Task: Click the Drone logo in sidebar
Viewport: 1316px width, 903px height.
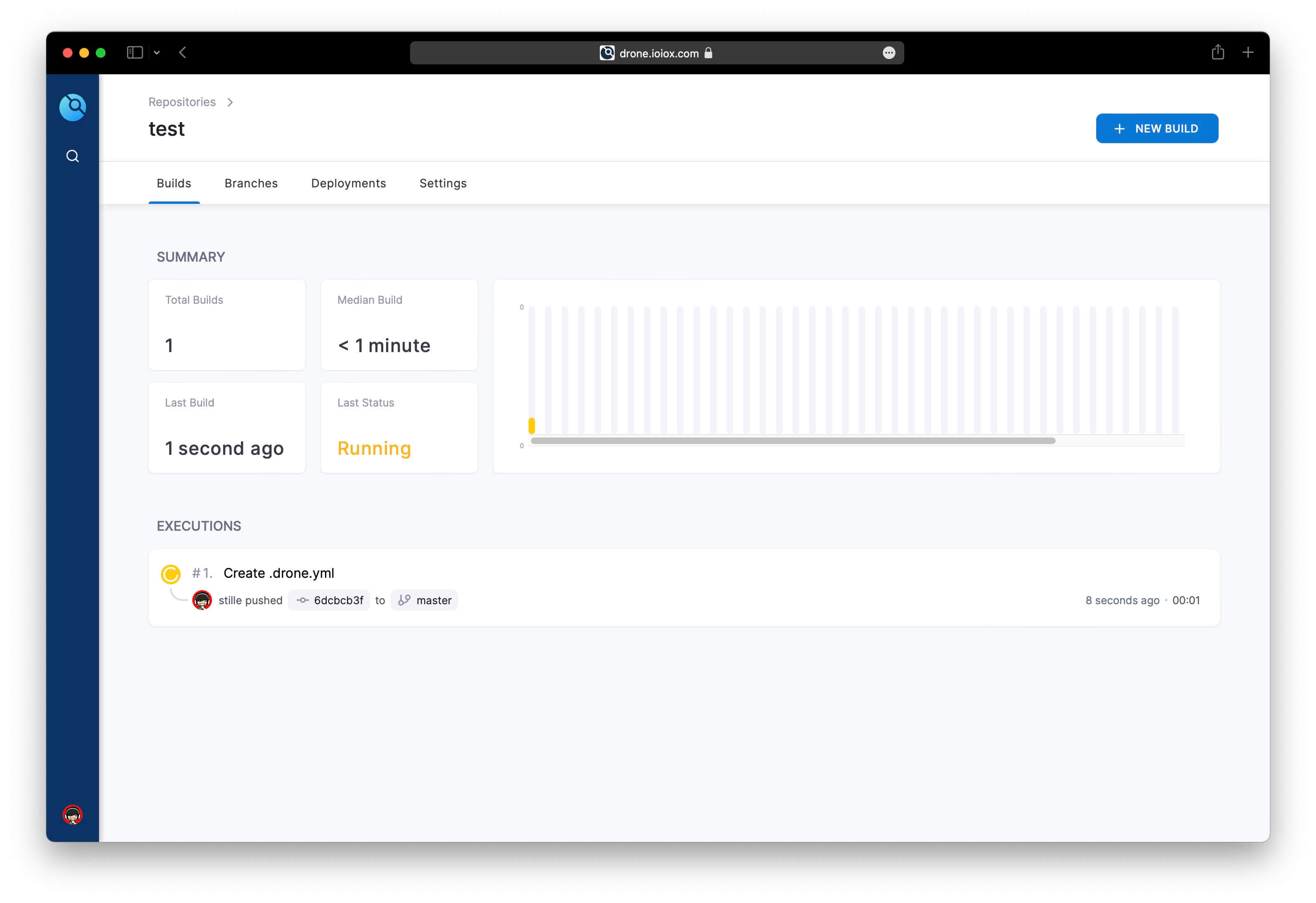Action: [x=73, y=107]
